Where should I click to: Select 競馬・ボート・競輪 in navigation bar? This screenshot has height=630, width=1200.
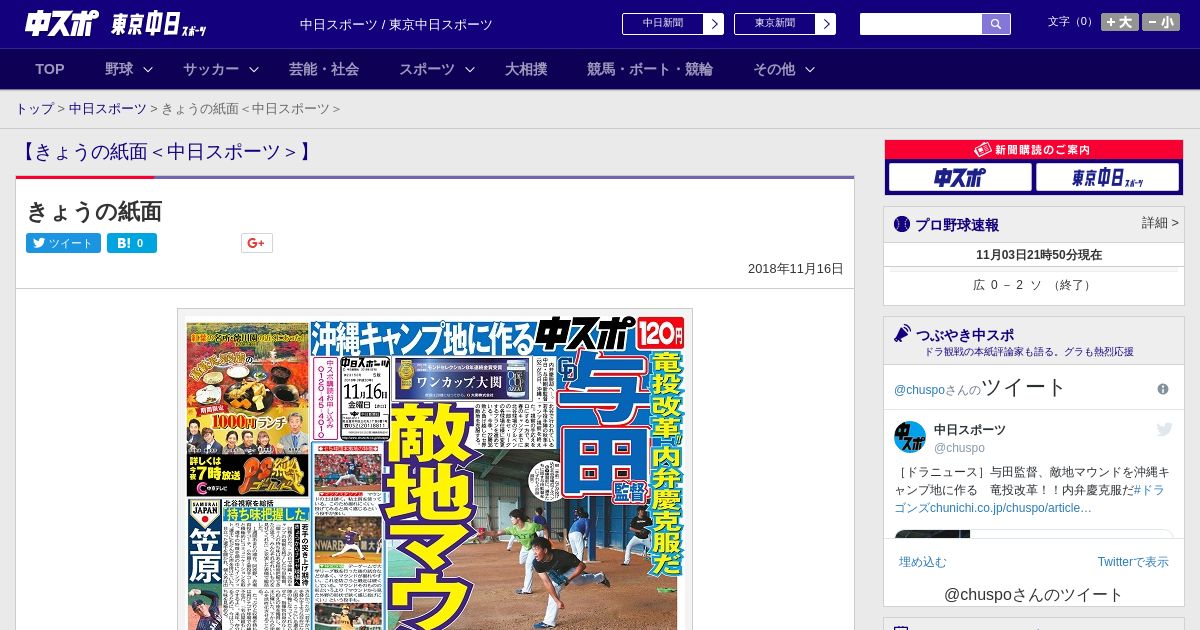pyautogui.click(x=650, y=69)
